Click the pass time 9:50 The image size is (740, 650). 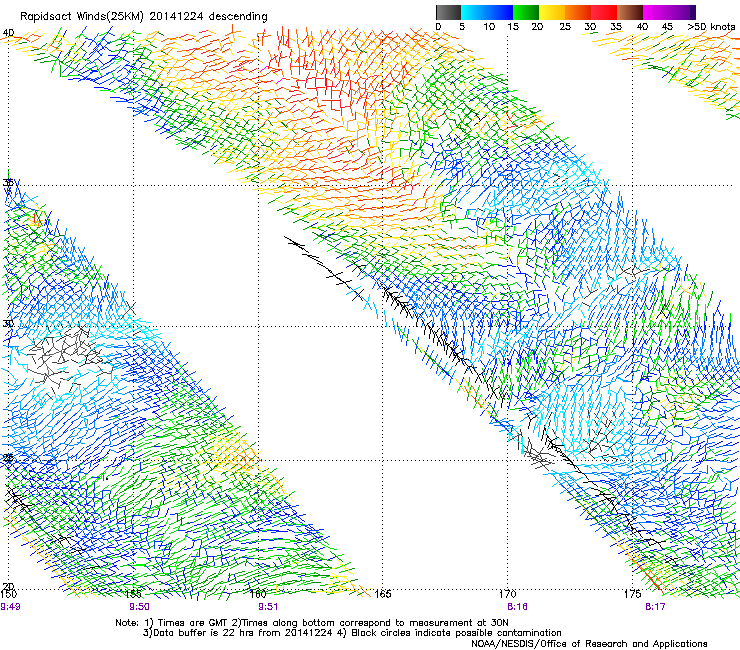click(139, 607)
